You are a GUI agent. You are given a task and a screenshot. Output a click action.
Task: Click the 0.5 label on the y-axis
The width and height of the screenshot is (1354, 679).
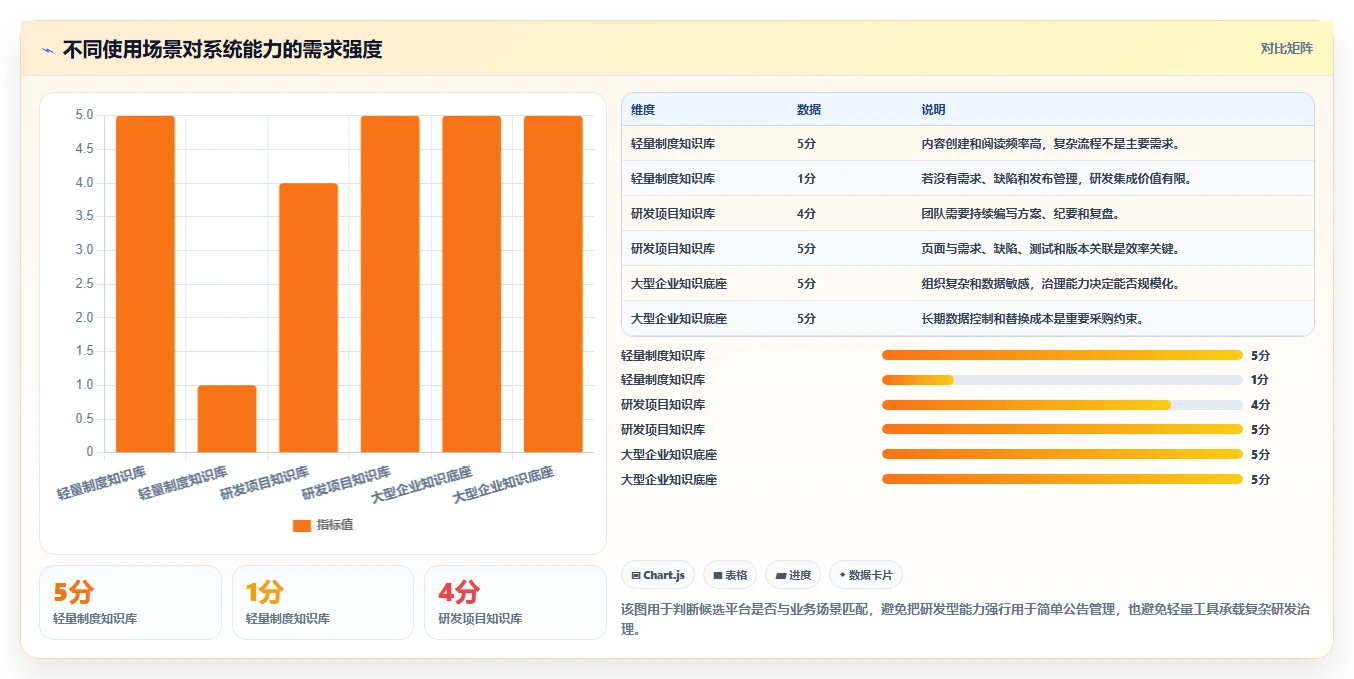coord(84,419)
